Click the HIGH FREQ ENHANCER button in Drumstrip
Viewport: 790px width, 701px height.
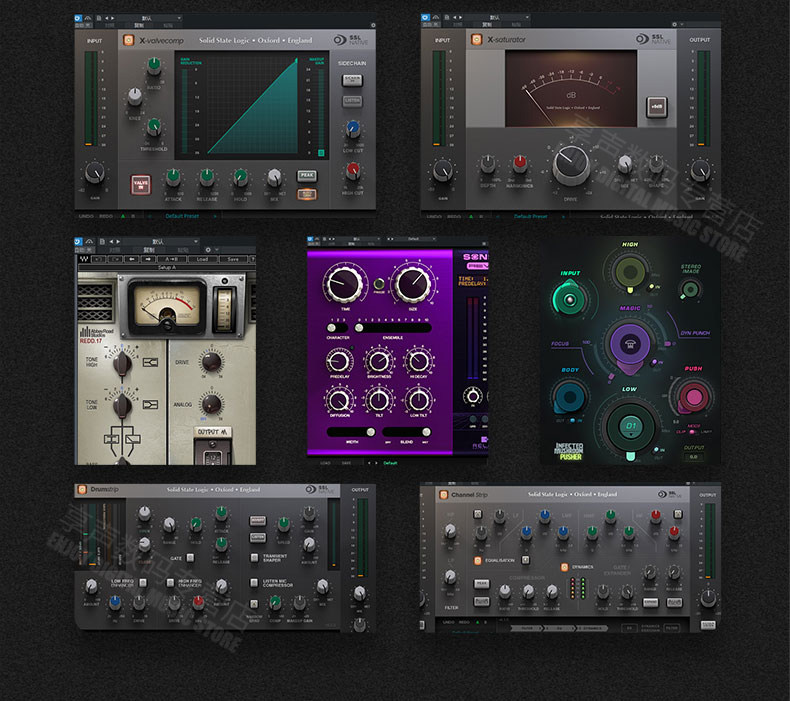[x=170, y=583]
